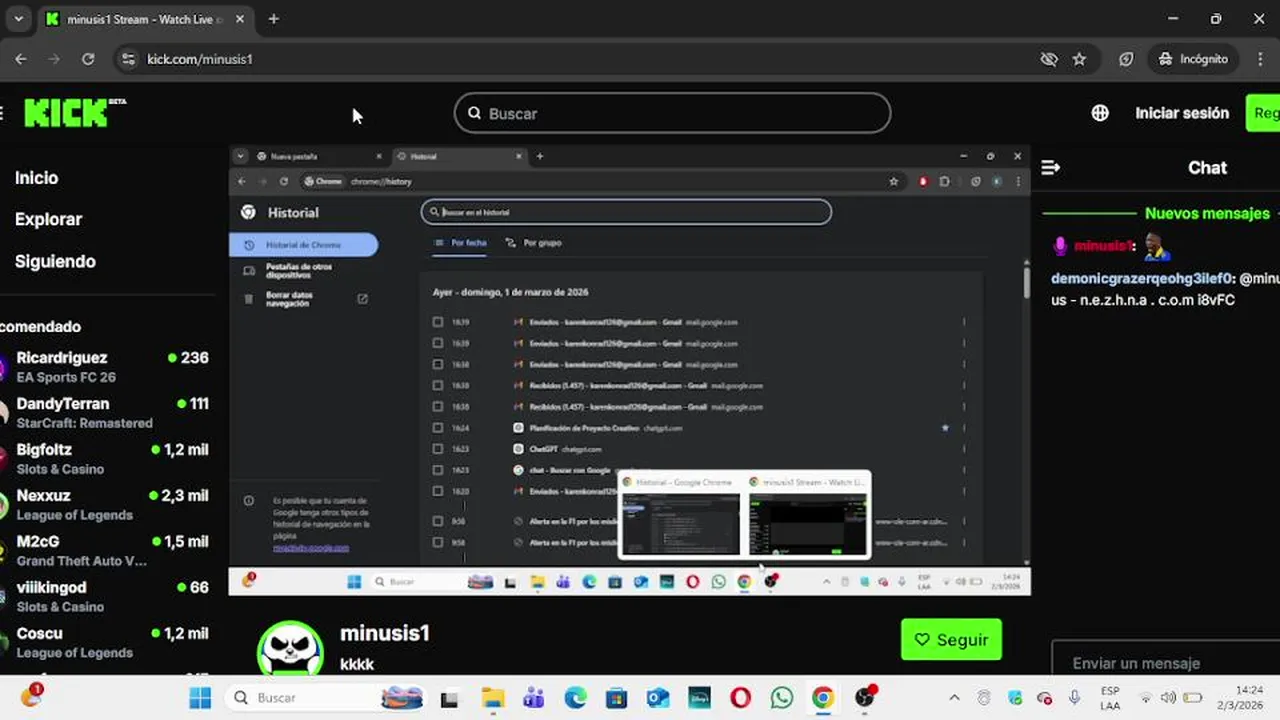The image size is (1280, 720).
Task: Switch to Google Chrome on taskbar
Action: [823, 698]
